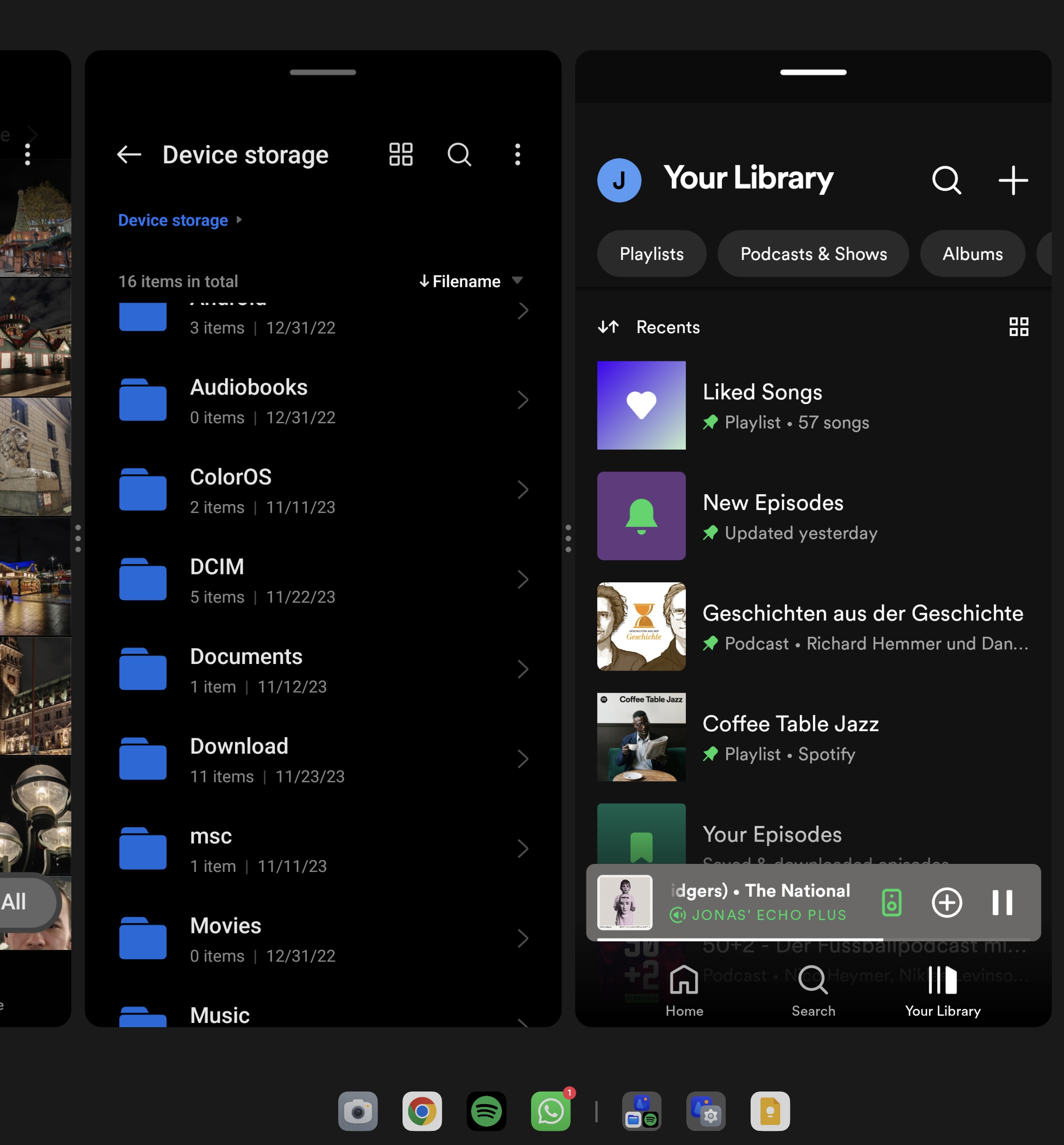Tap plus icon to create in library
This screenshot has height=1145, width=1064.
click(1013, 180)
